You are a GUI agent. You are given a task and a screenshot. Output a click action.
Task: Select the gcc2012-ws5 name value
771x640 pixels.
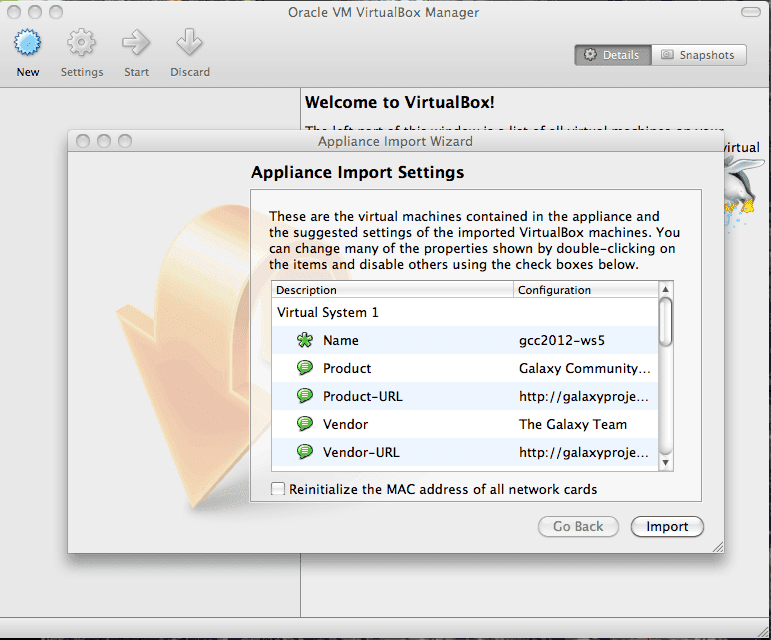[x=561, y=340]
